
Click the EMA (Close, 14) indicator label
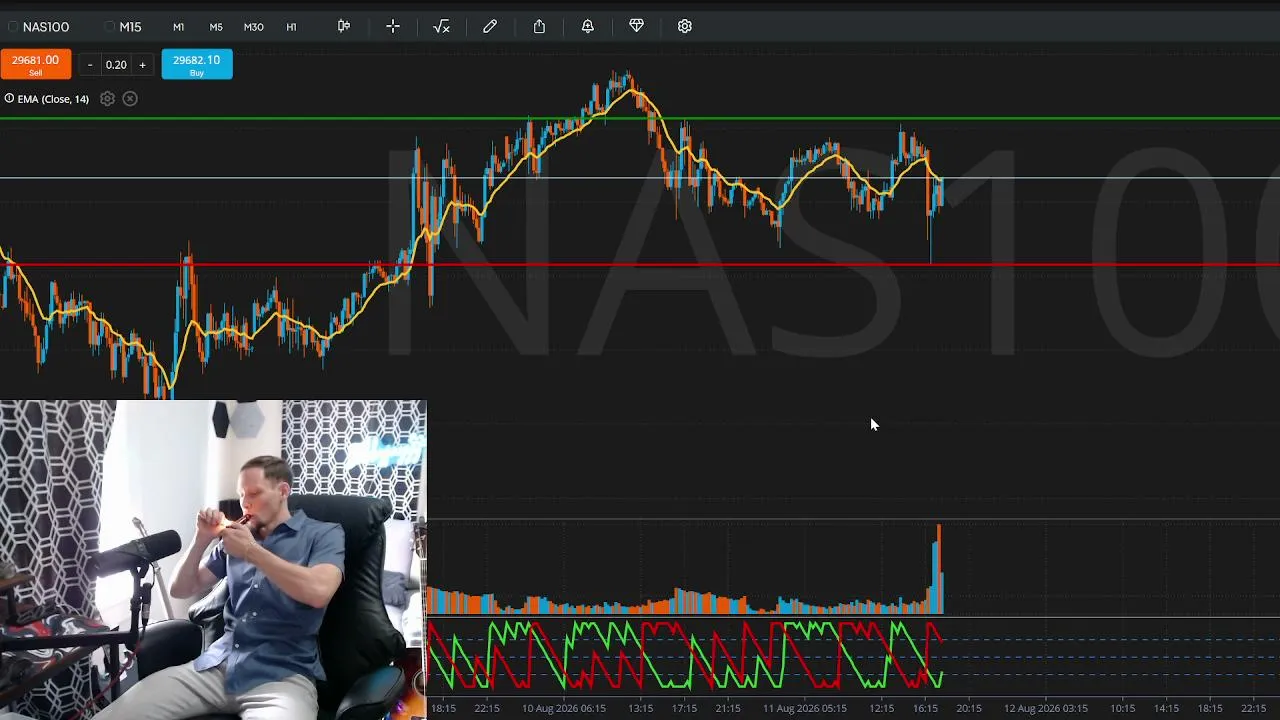click(53, 99)
